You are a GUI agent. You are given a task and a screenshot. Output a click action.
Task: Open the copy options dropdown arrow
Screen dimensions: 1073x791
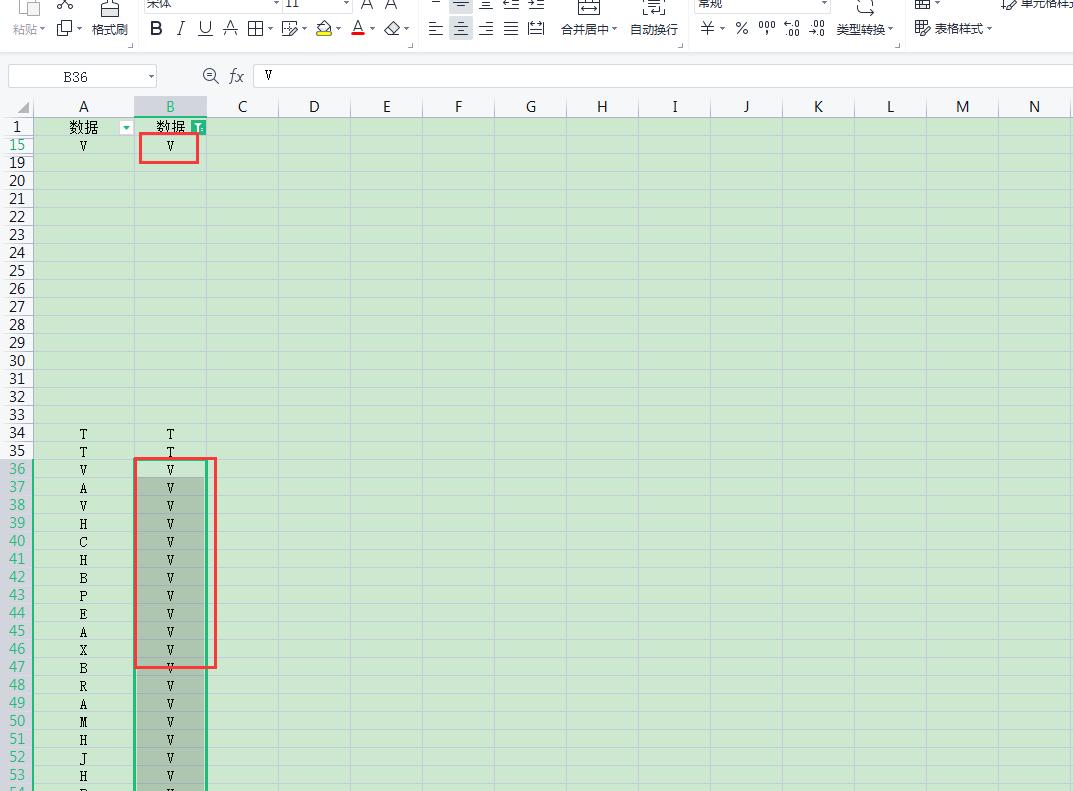[x=79, y=29]
